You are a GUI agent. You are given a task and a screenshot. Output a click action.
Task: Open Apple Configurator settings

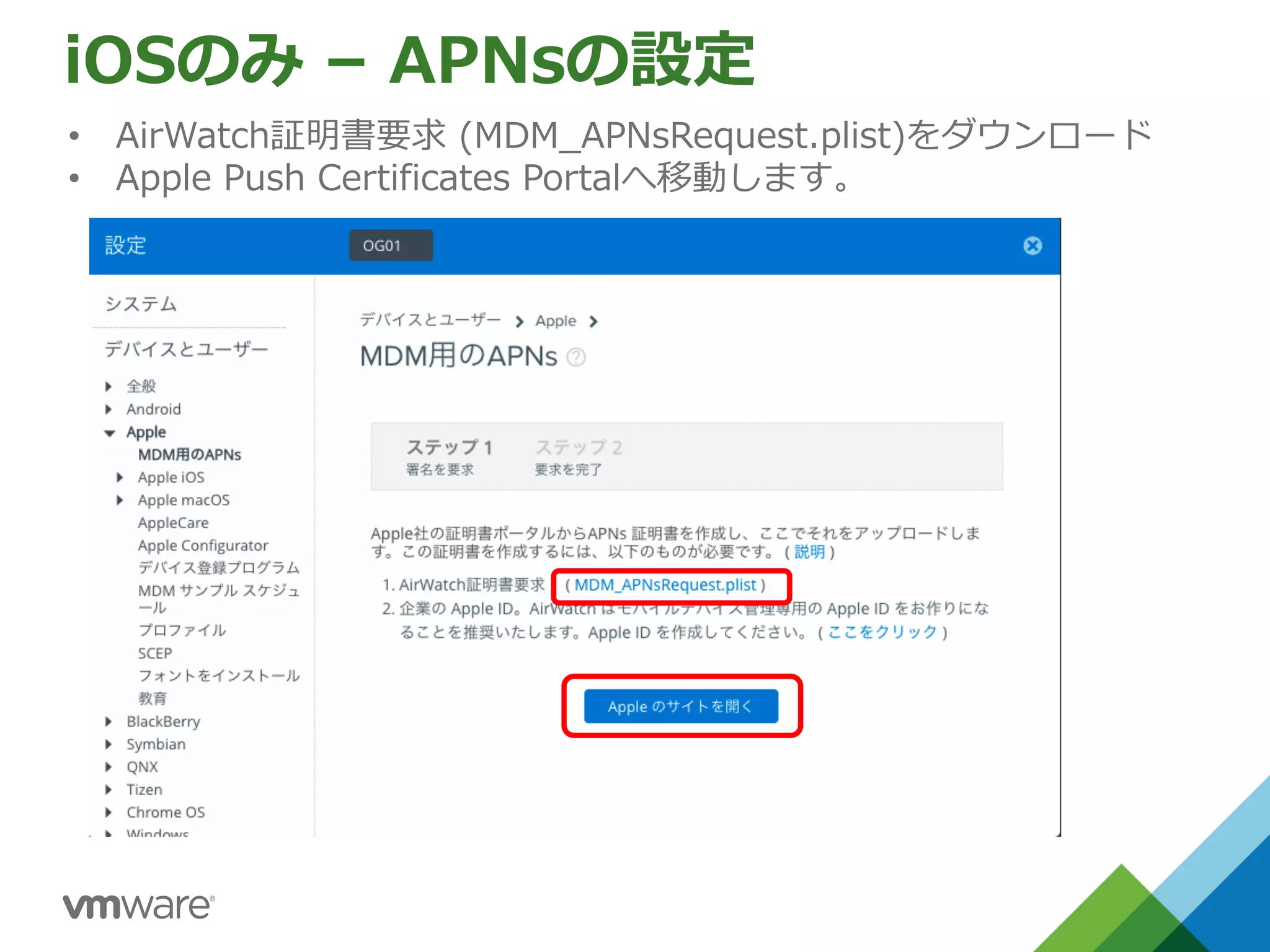(203, 546)
